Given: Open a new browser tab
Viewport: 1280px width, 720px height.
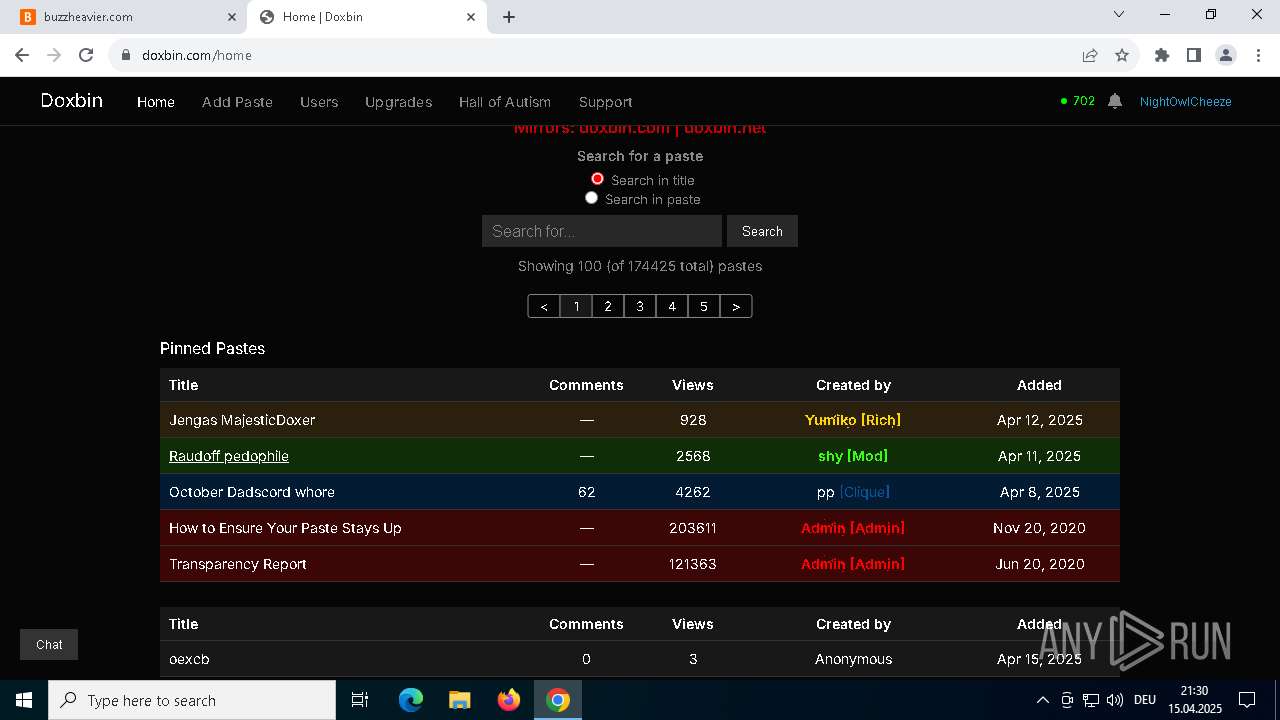Looking at the screenshot, I should pos(509,17).
